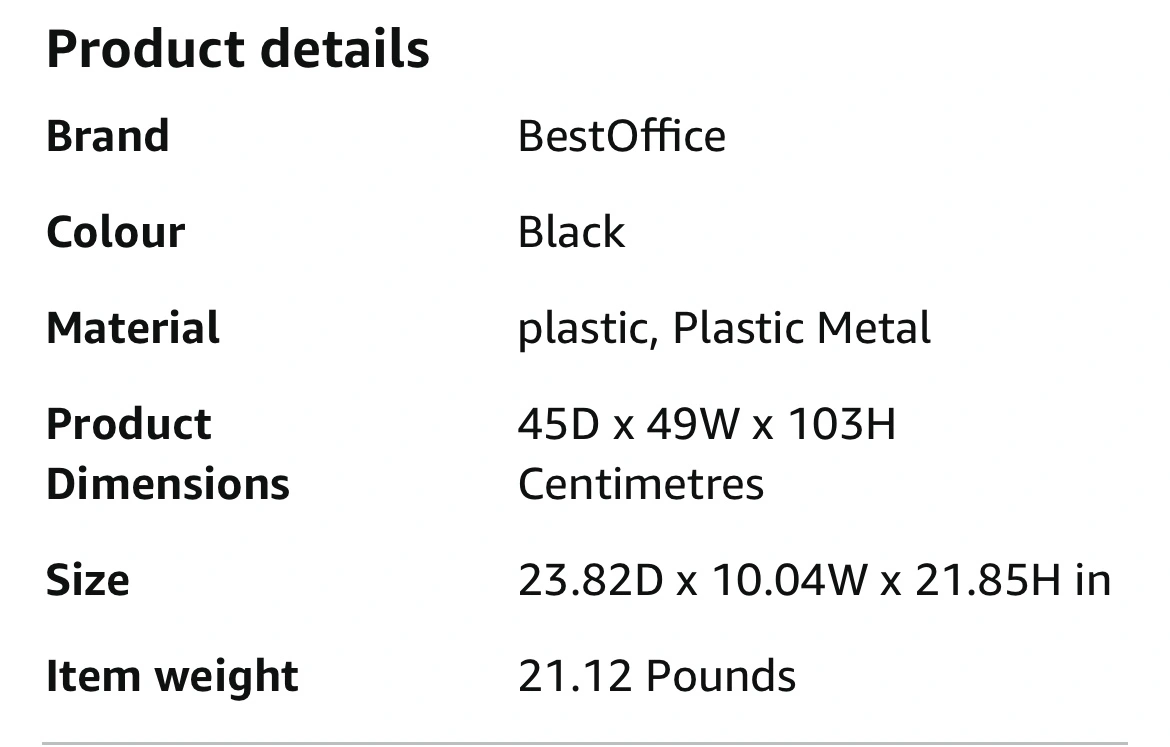Click the Colour row label

pos(116,232)
